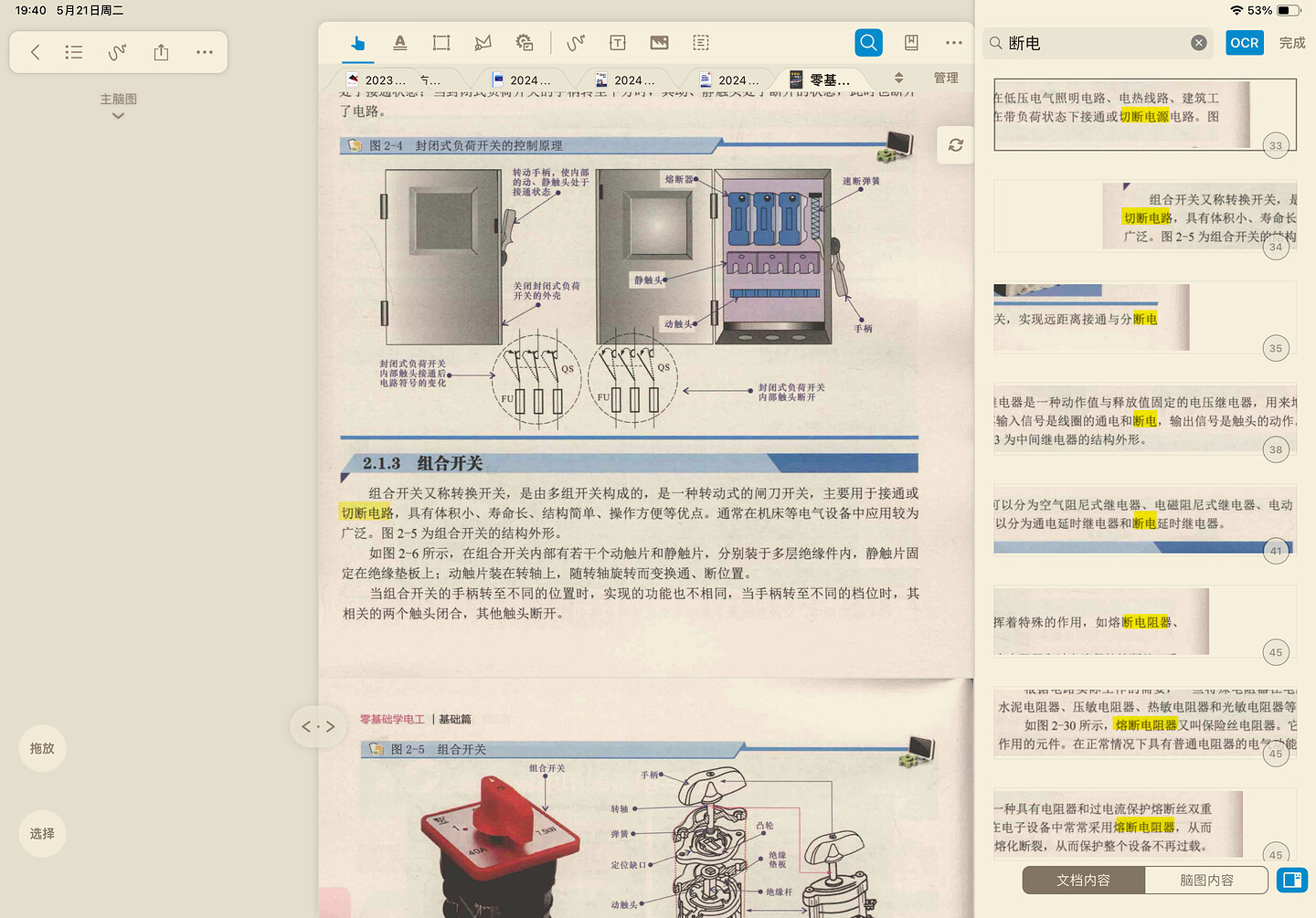This screenshot has height=918, width=1316.
Task: Open search result on page 41
Action: coord(1145,521)
